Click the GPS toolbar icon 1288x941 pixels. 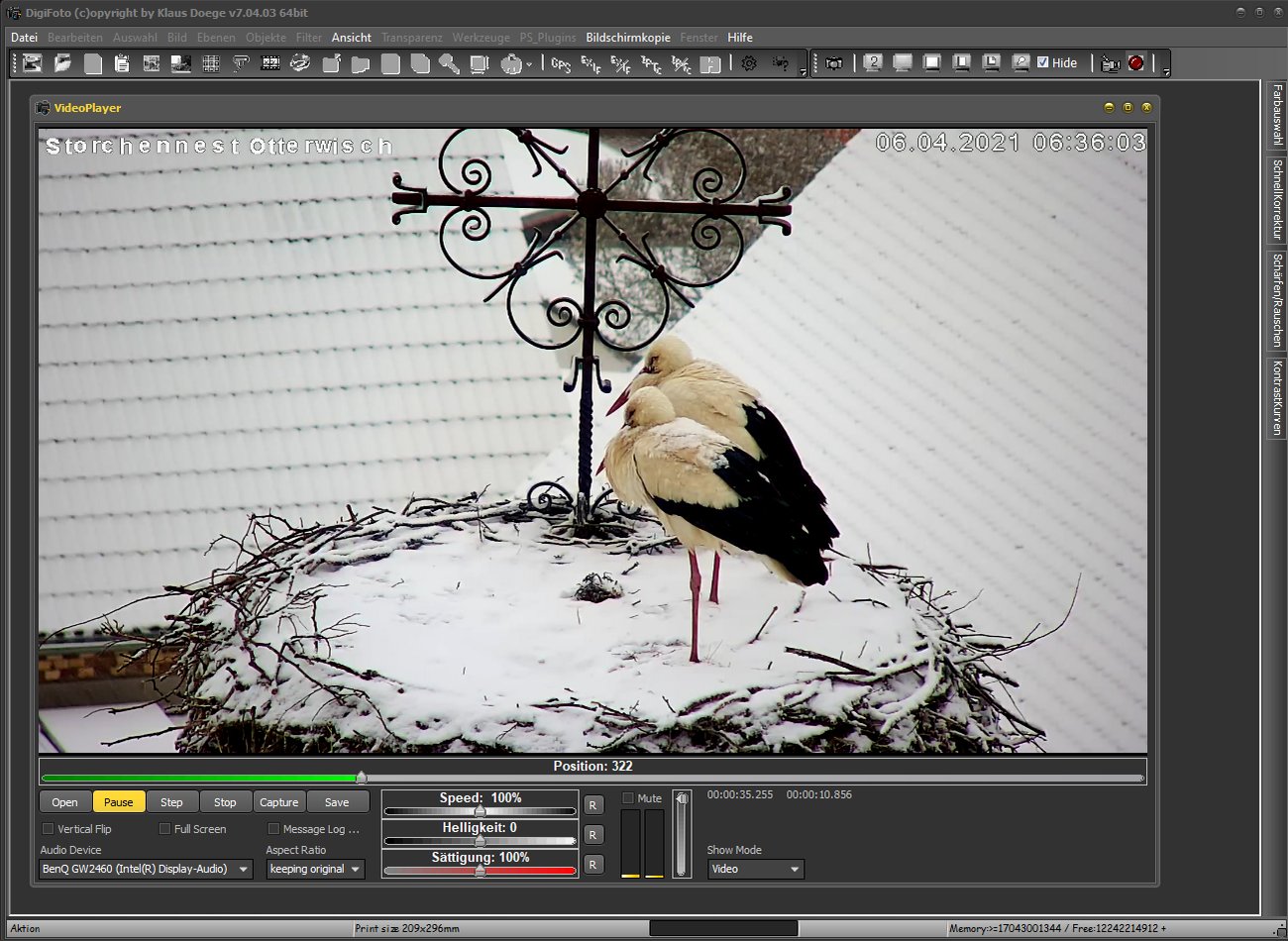tap(561, 63)
